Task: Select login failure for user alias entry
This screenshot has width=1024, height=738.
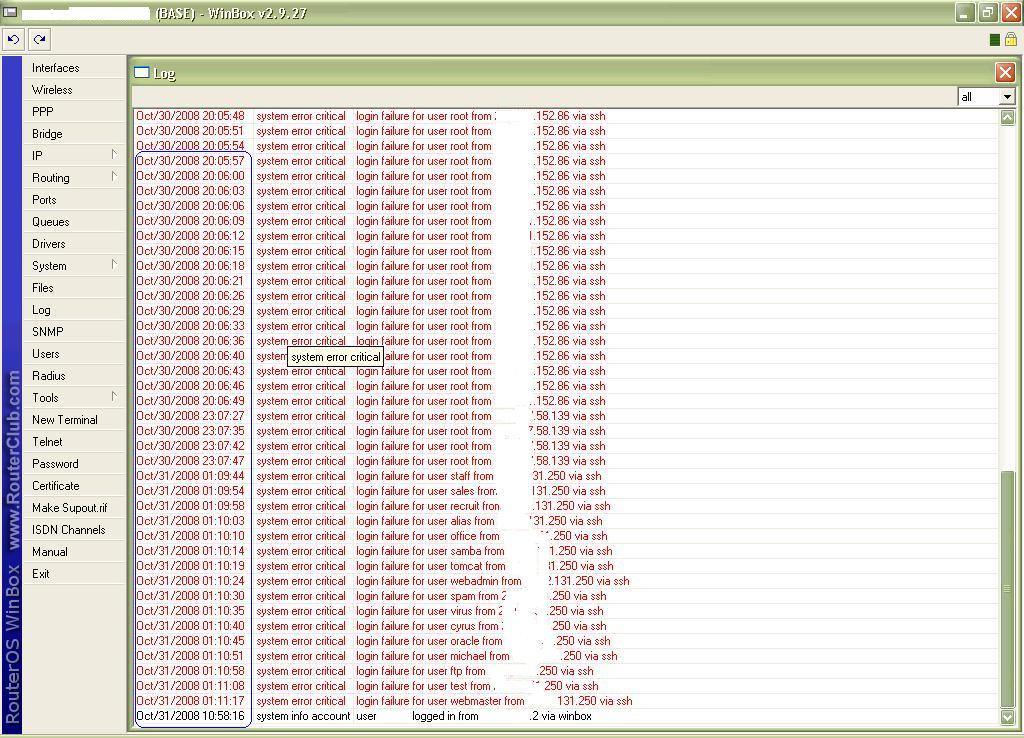Action: (566, 522)
